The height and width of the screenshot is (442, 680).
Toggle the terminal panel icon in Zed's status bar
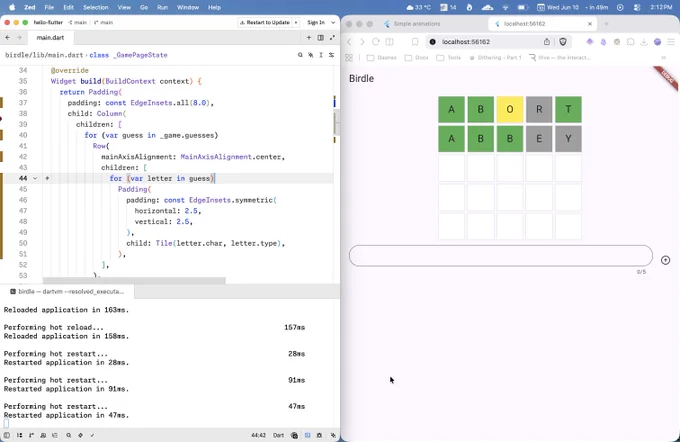point(307,435)
